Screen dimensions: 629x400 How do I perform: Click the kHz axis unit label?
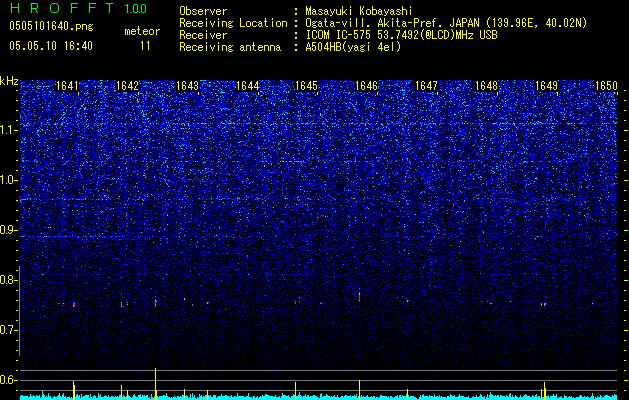click(9, 81)
